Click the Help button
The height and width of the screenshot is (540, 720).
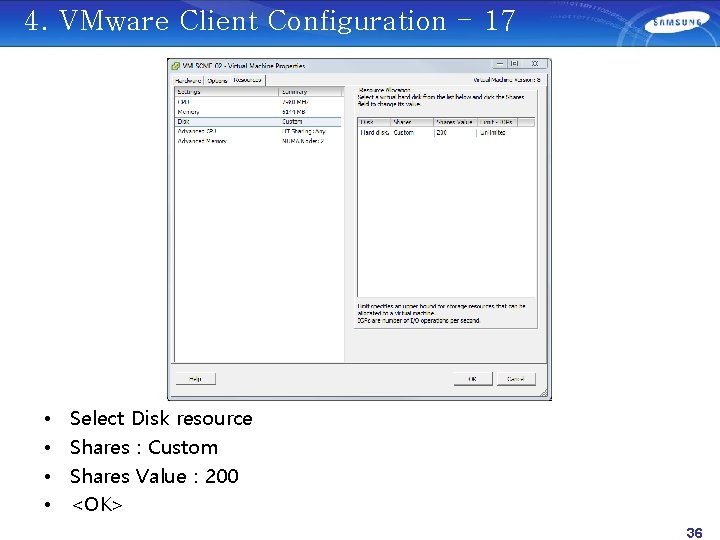(196, 379)
